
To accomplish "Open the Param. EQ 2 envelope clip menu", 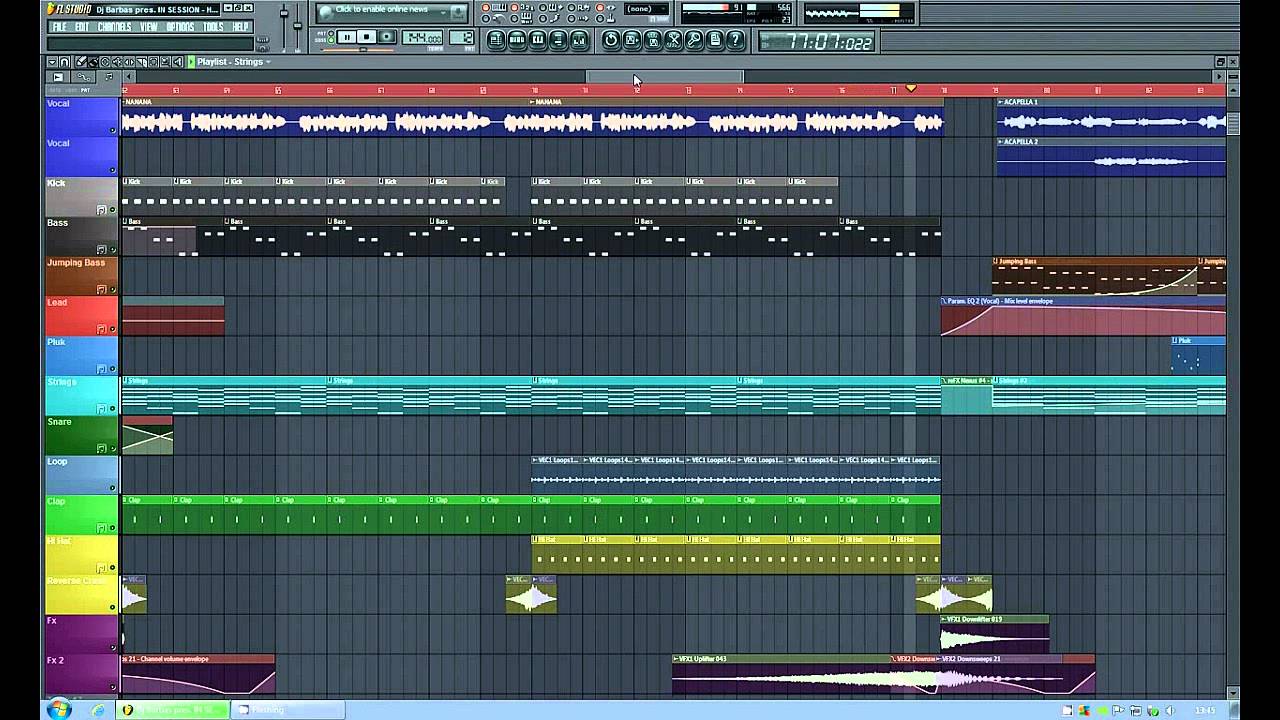I will pyautogui.click(x=945, y=301).
